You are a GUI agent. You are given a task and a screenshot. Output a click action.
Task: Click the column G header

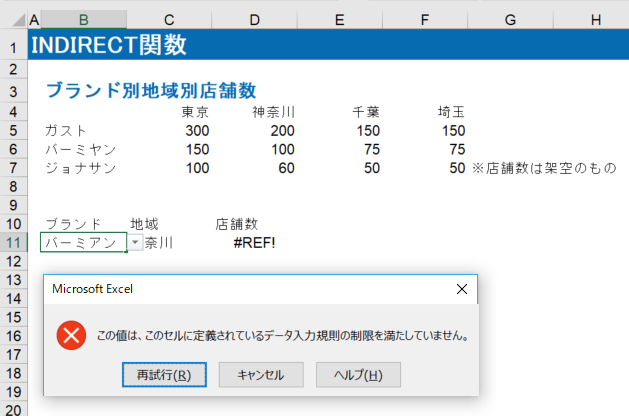tap(510, 19)
